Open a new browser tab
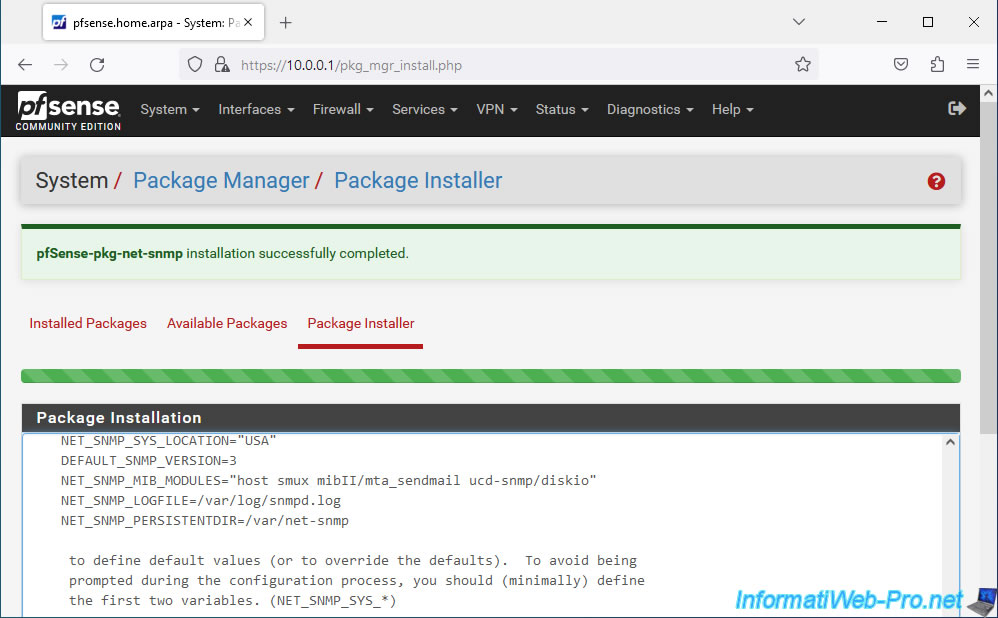The height and width of the screenshot is (618, 998). [x=285, y=23]
